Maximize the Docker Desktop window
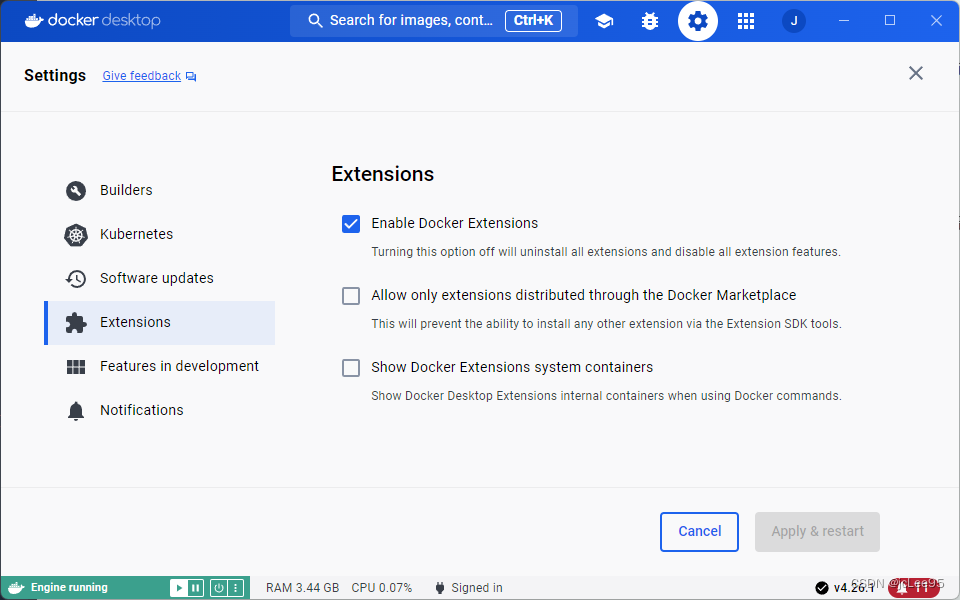Image resolution: width=960 pixels, height=600 pixels. [x=890, y=21]
